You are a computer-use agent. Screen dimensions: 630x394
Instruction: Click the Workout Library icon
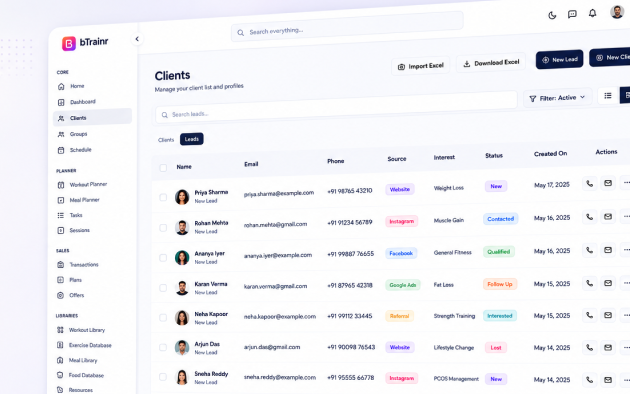pyautogui.click(x=60, y=330)
